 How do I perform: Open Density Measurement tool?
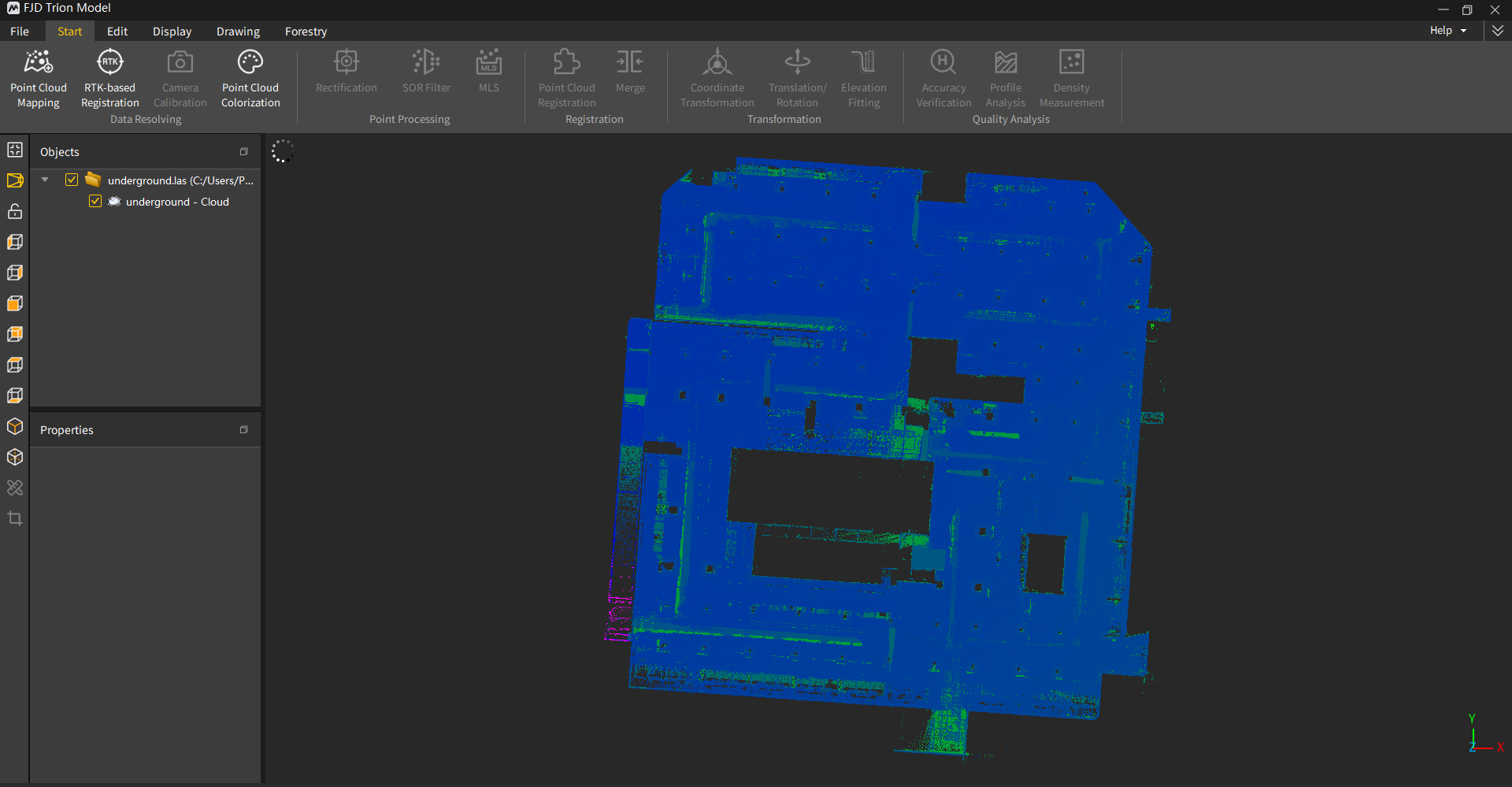pyautogui.click(x=1071, y=79)
